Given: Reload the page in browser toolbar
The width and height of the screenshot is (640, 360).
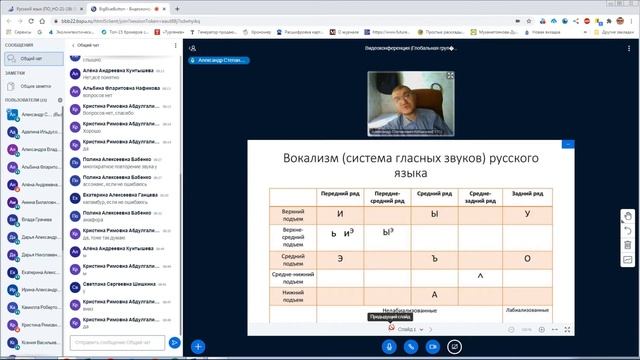Looking at the screenshot, I should pyautogui.click(x=31, y=21).
